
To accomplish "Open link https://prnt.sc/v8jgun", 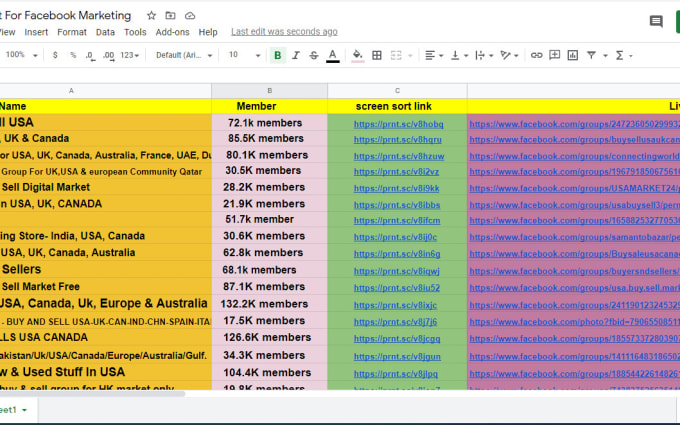I will tap(397, 356).
